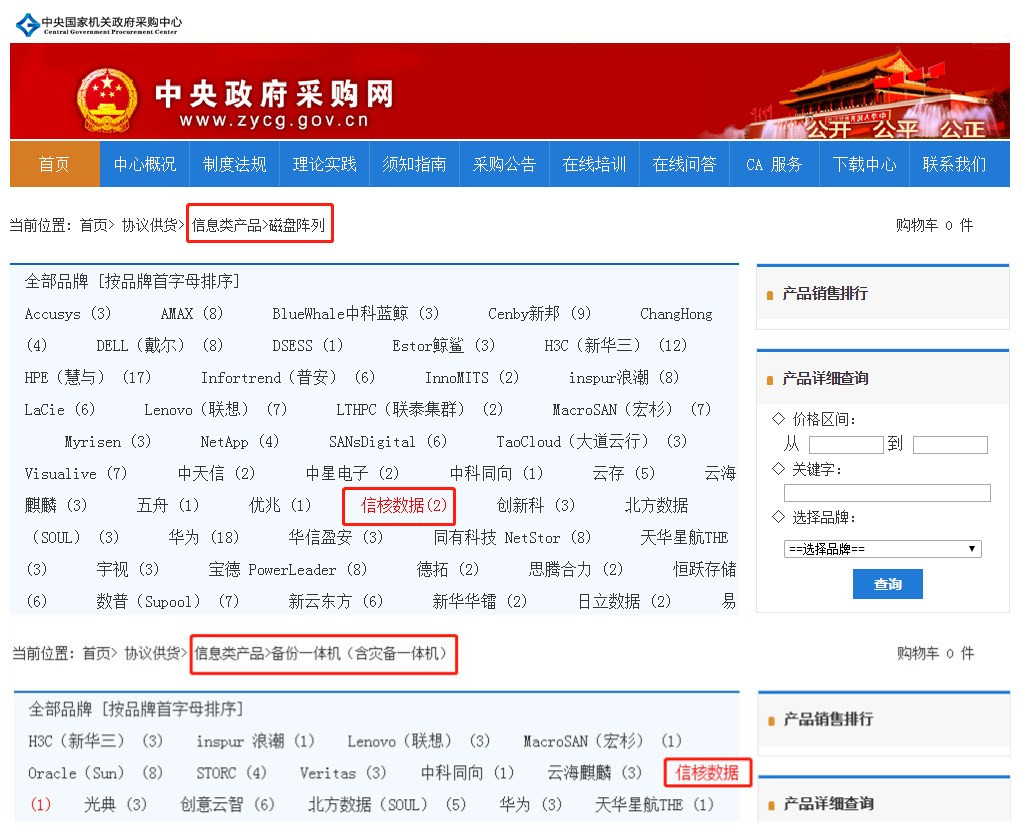
Task: Open the 华为 (18) brand link
Action: [x=203, y=538]
